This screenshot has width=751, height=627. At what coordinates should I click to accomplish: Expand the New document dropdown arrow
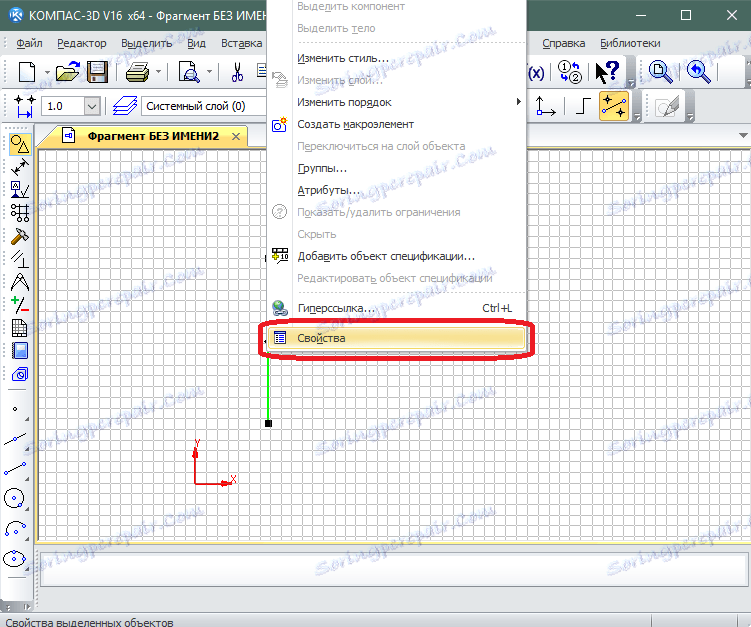click(x=47, y=72)
